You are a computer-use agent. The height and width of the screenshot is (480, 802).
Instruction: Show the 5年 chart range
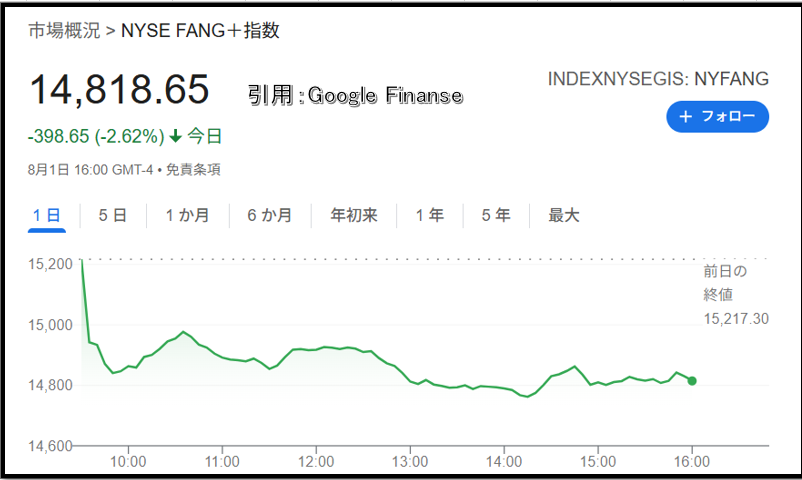click(496, 215)
